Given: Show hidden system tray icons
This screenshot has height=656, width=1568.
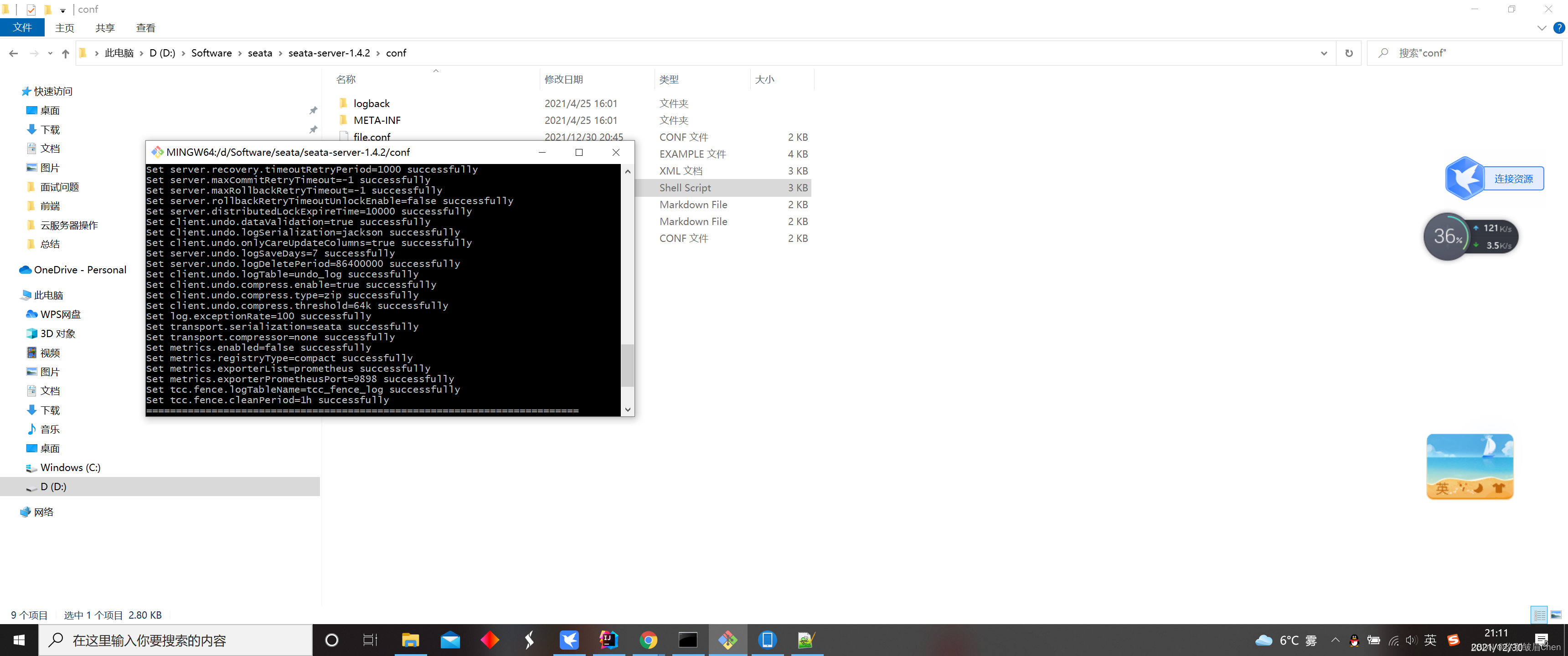Looking at the screenshot, I should (1335, 640).
